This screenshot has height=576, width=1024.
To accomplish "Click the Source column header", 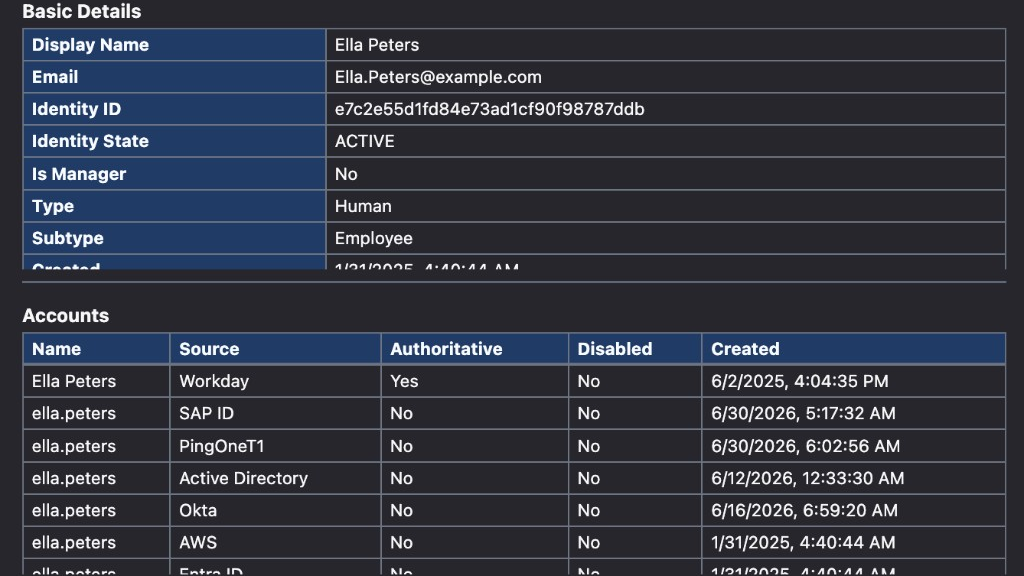I will [276, 349].
